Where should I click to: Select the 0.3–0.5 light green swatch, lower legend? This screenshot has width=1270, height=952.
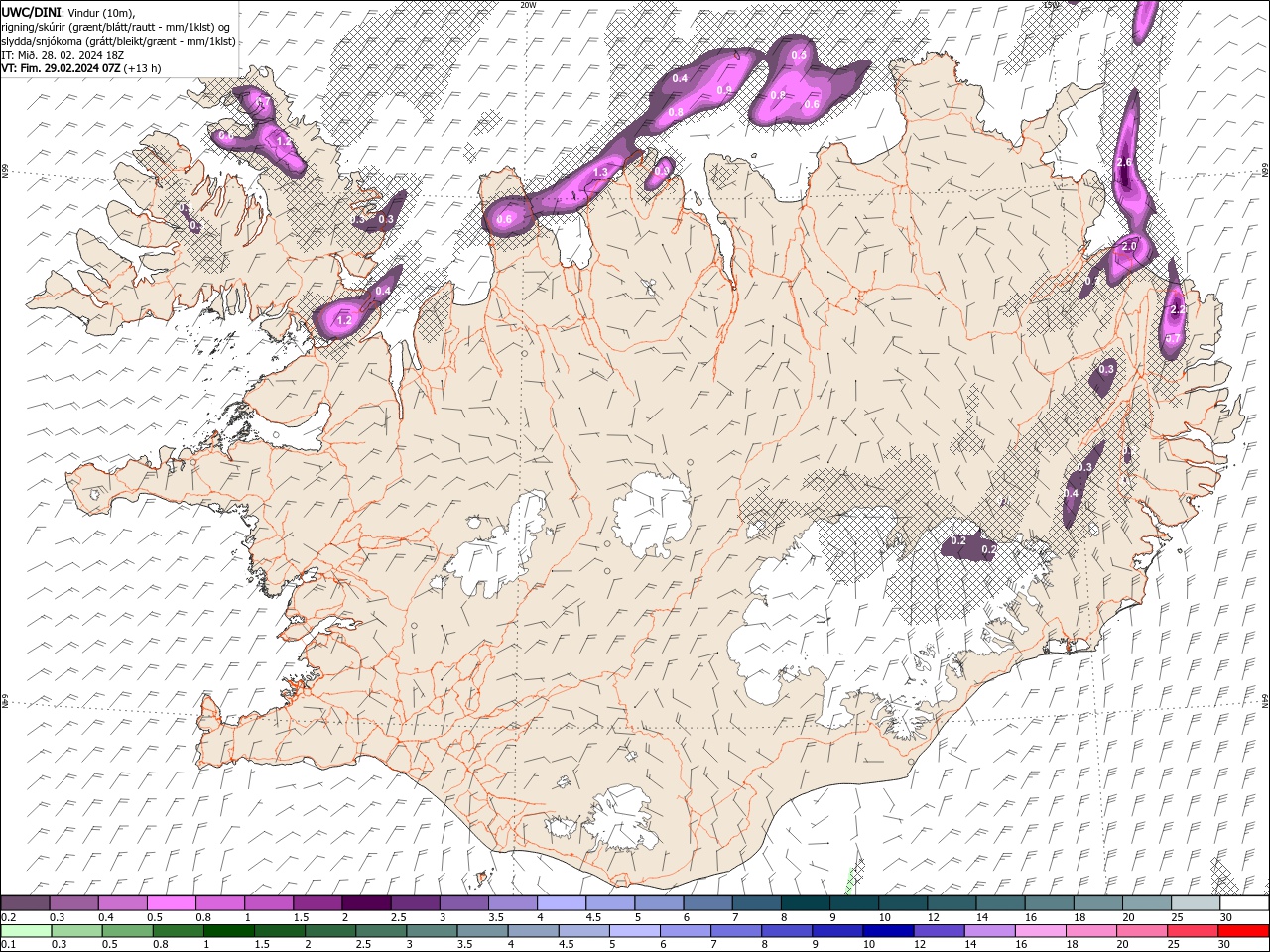(x=76, y=931)
